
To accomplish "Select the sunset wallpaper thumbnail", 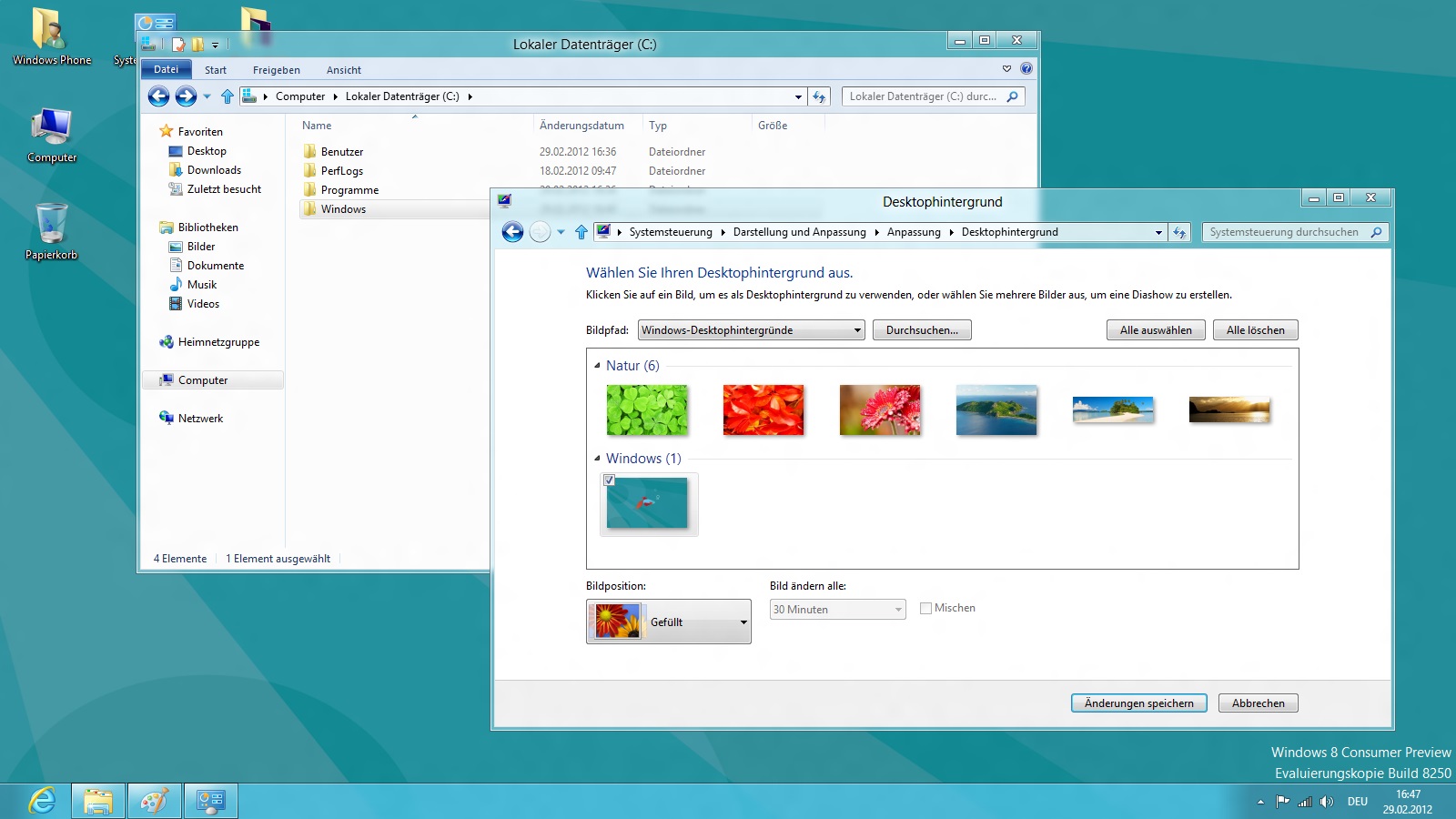I will pyautogui.click(x=1229, y=410).
